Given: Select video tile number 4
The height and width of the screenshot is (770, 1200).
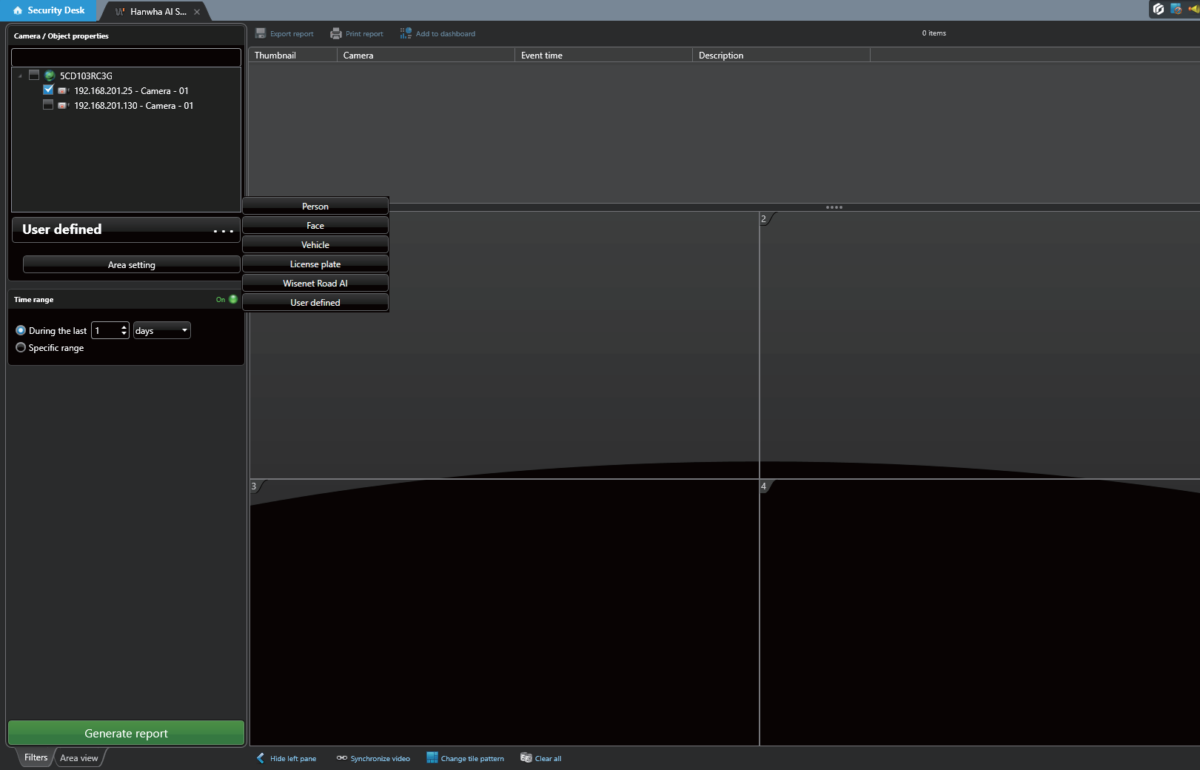Looking at the screenshot, I should pos(980,612).
